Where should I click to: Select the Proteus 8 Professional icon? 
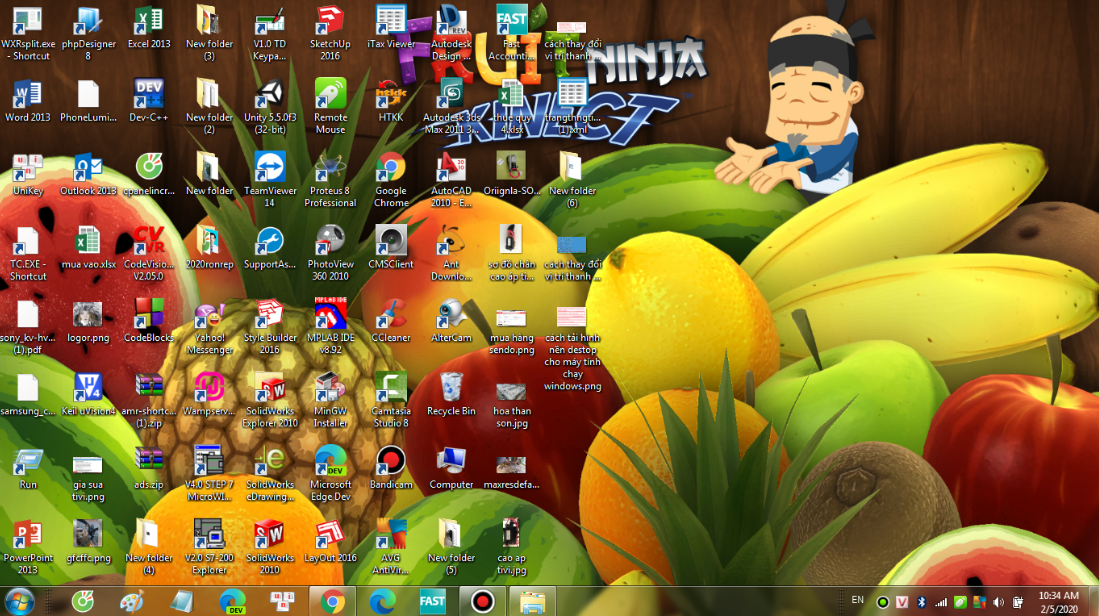(330, 168)
